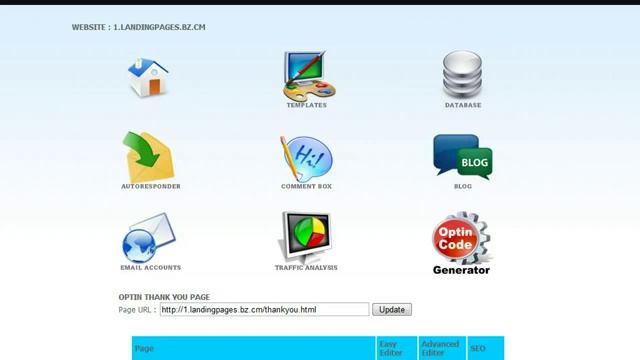Open the Autoresponder envelope icon
The image size is (640, 360).
[149, 157]
